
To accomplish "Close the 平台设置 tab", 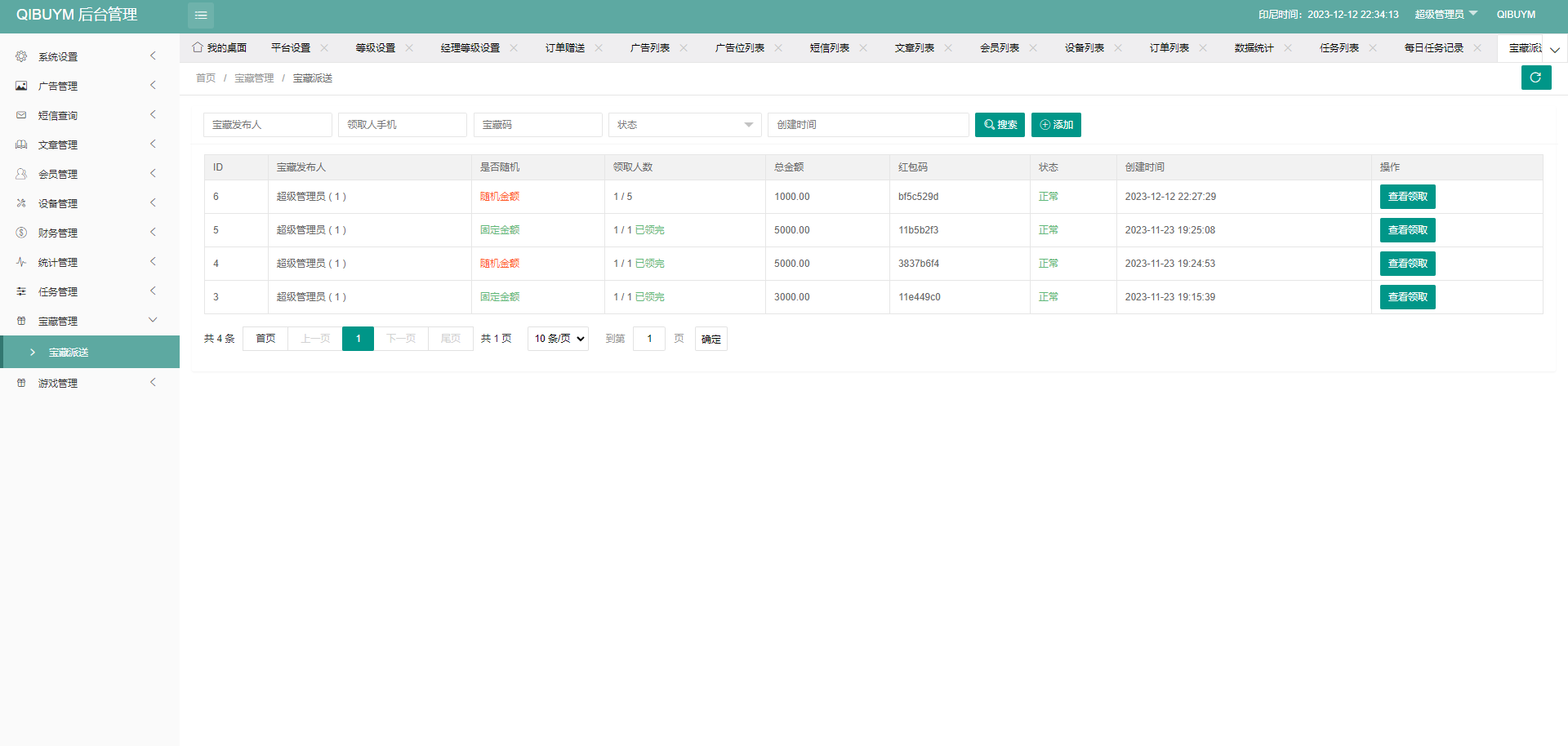I will pyautogui.click(x=324, y=48).
